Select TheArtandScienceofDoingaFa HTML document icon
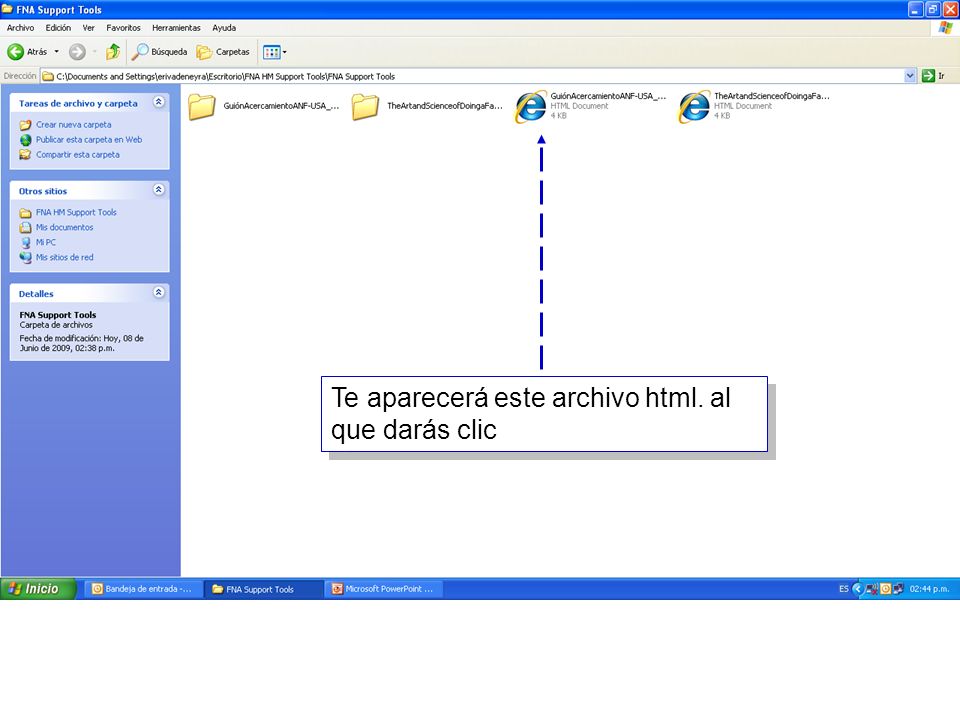This screenshot has width=960, height=720. 694,107
